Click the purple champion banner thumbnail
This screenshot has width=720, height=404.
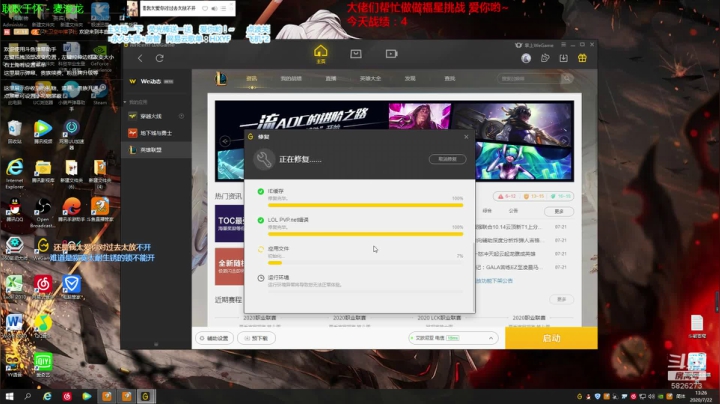(420, 116)
